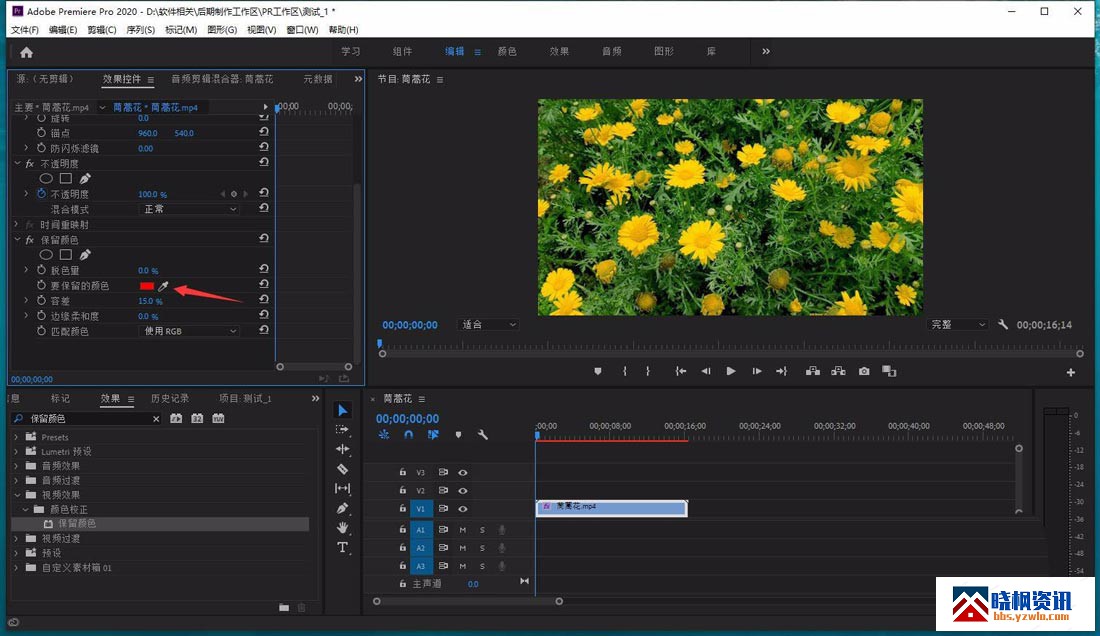The width and height of the screenshot is (1100, 636).
Task: Clear the effects search text
Action: point(156,419)
